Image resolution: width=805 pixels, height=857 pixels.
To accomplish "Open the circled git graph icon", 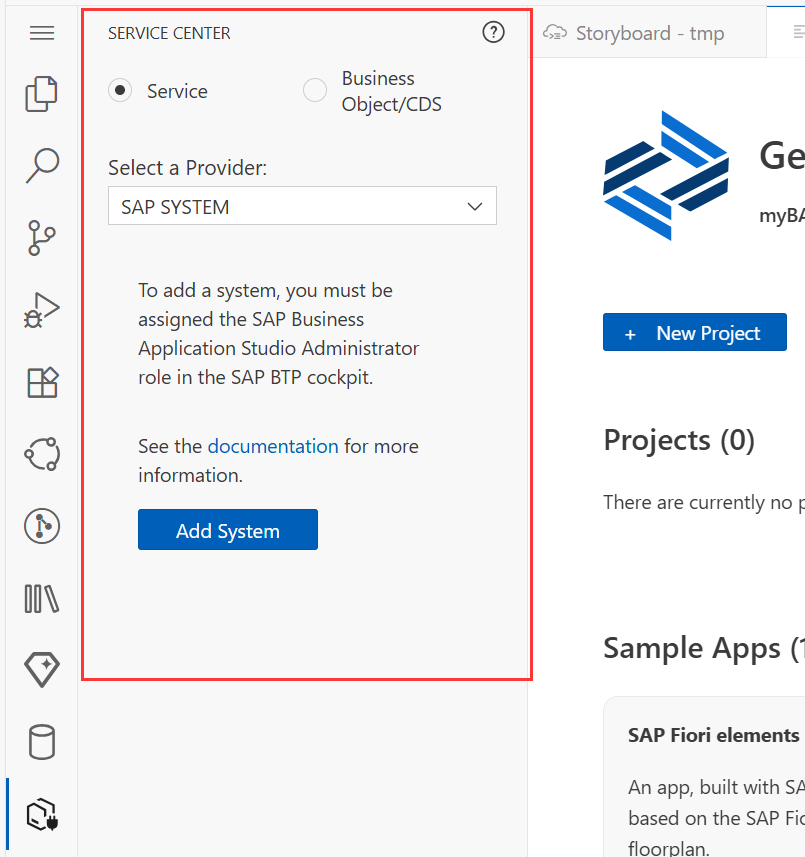I will pos(42,526).
